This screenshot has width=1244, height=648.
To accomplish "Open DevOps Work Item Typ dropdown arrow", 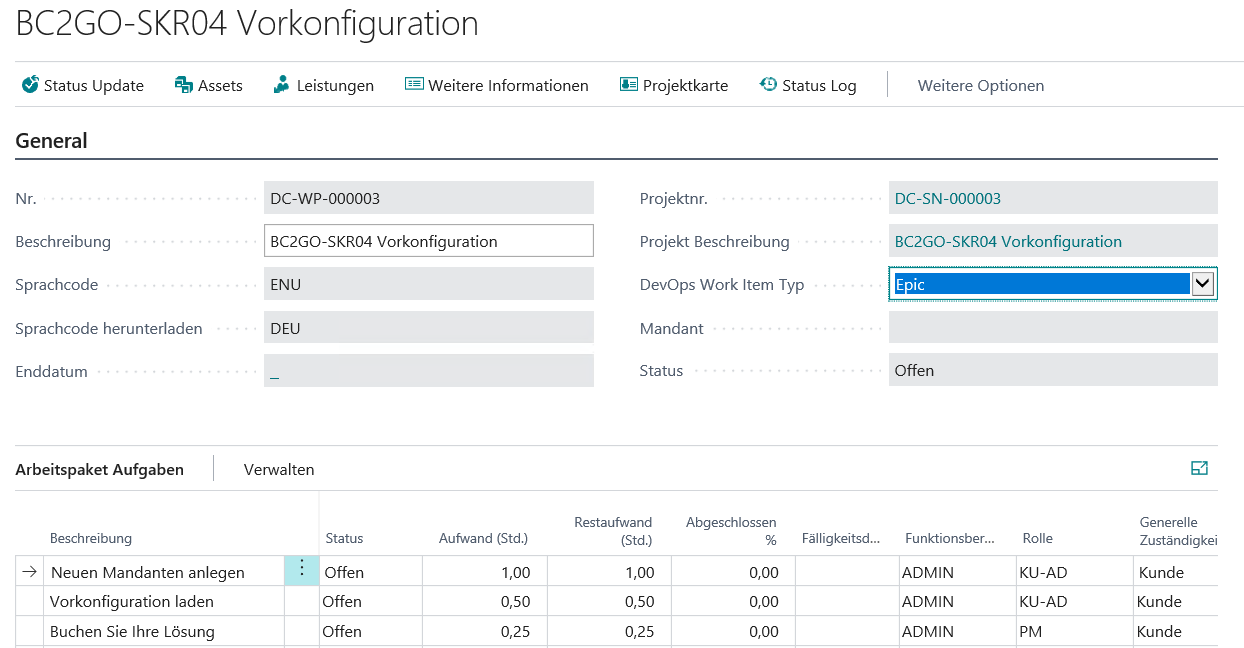I will click(1203, 284).
